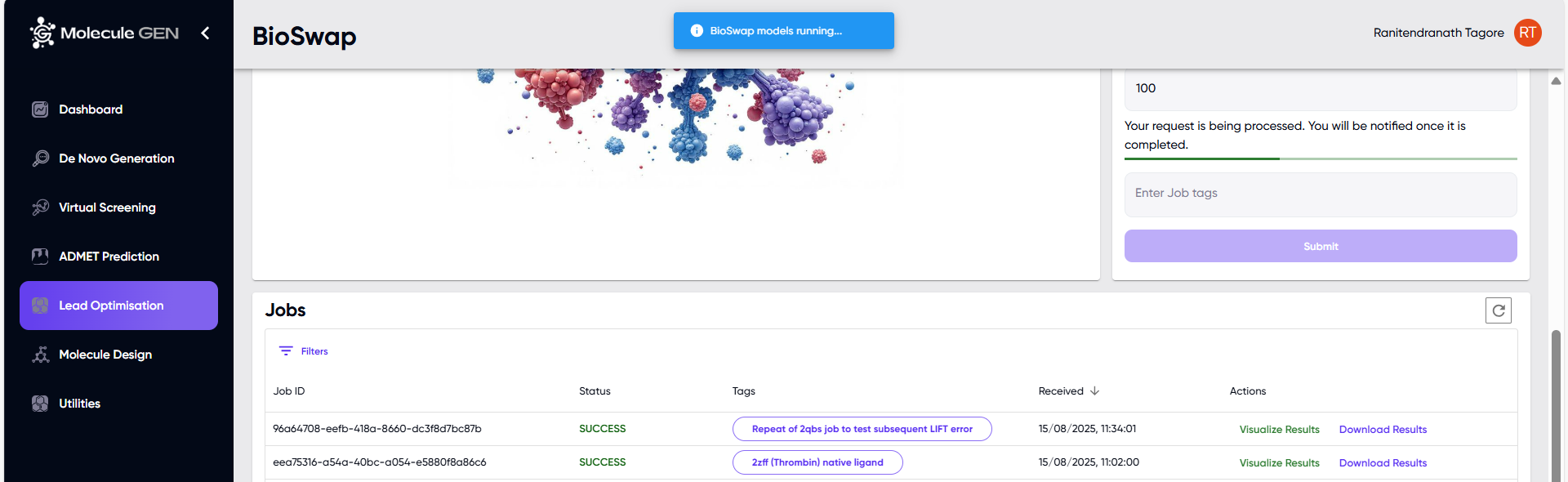
Task: Click the Status column header
Action: point(595,391)
